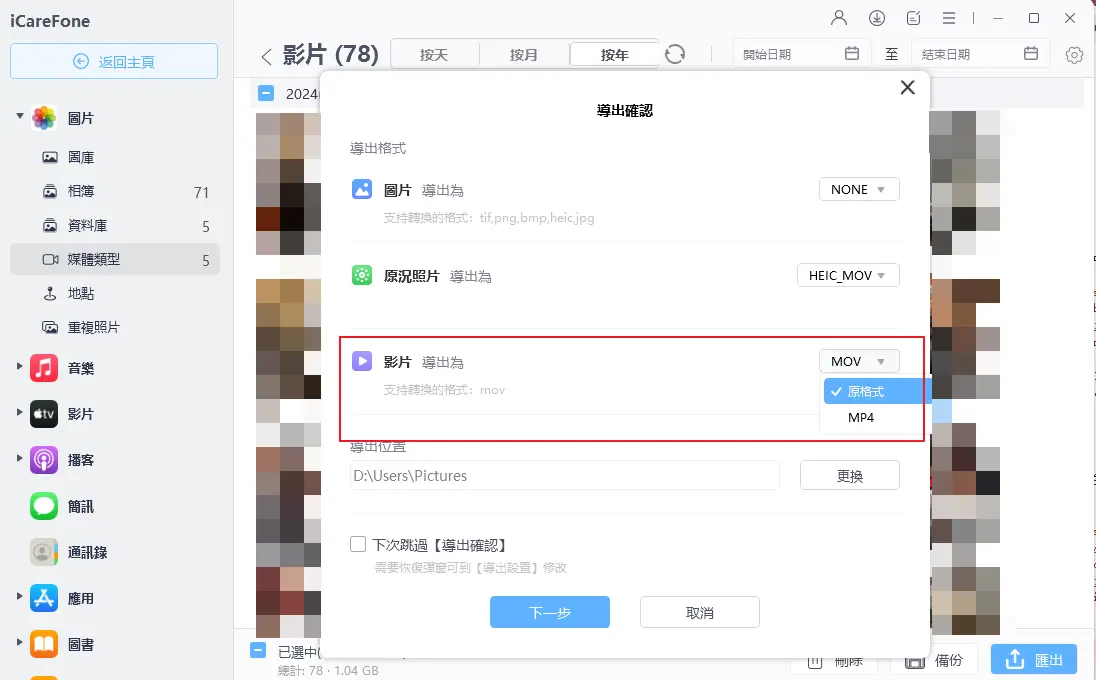Switch to the 按月 tab
Image resolution: width=1096 pixels, height=680 pixels.
pos(524,55)
